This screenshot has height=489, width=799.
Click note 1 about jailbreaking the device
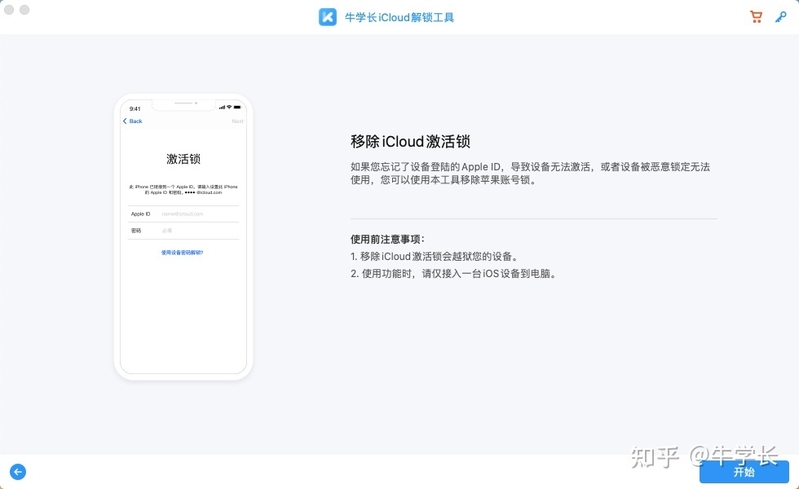434,256
